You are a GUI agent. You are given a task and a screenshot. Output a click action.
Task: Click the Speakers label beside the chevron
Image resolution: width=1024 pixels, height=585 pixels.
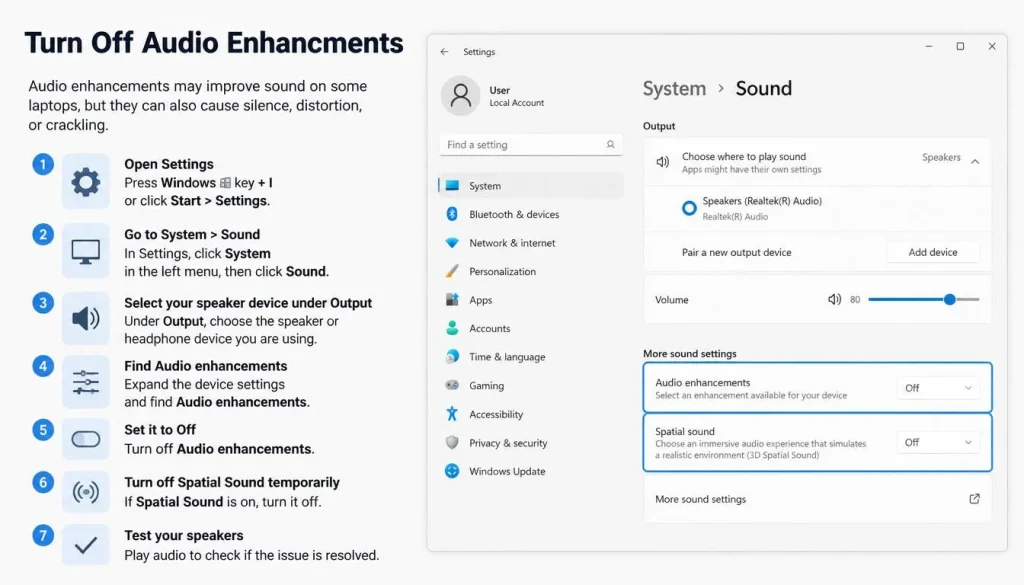(x=941, y=157)
